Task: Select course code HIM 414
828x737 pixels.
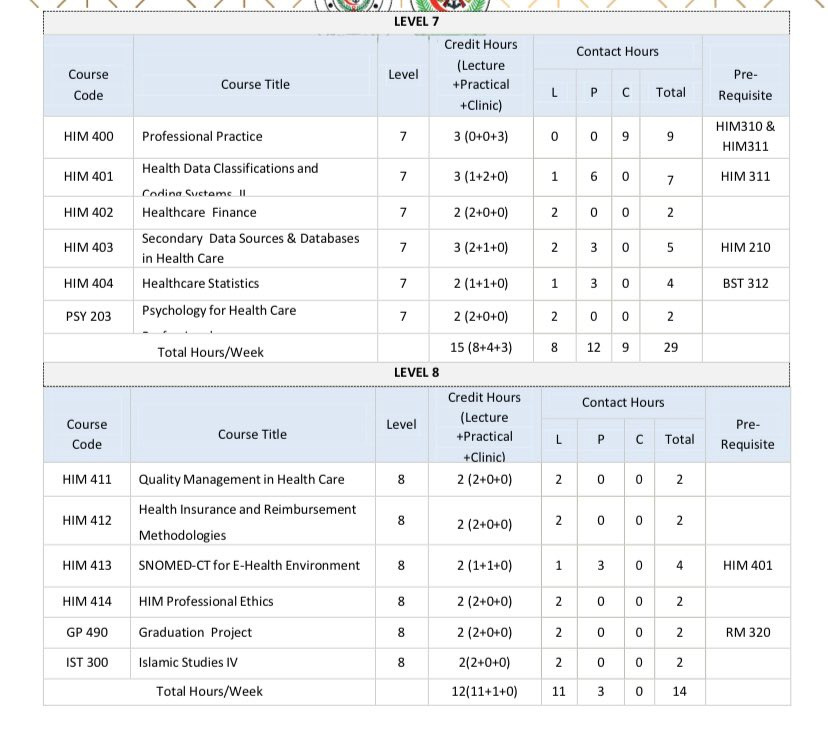Action: (87, 602)
